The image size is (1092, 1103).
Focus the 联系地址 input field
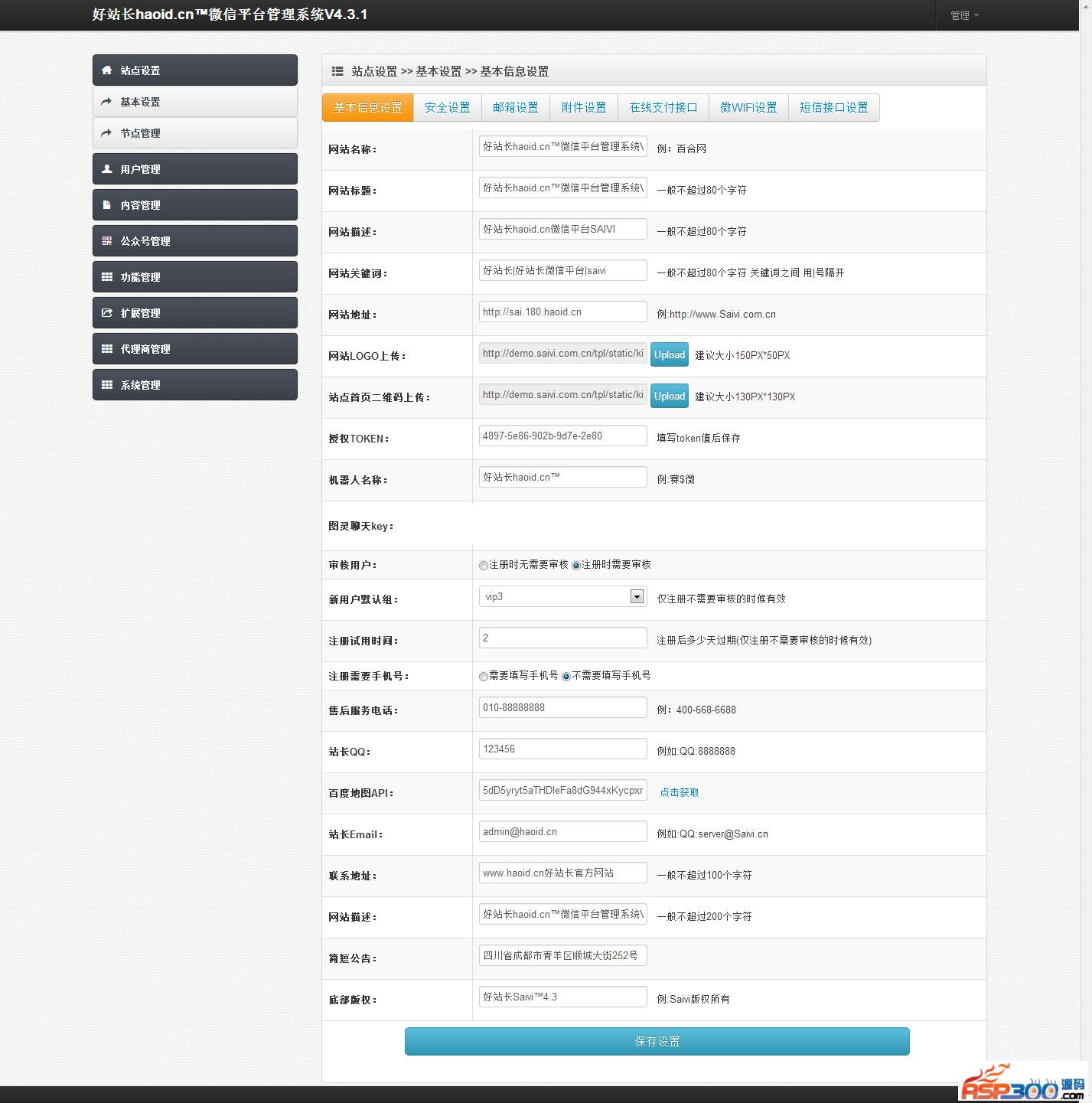(563, 873)
